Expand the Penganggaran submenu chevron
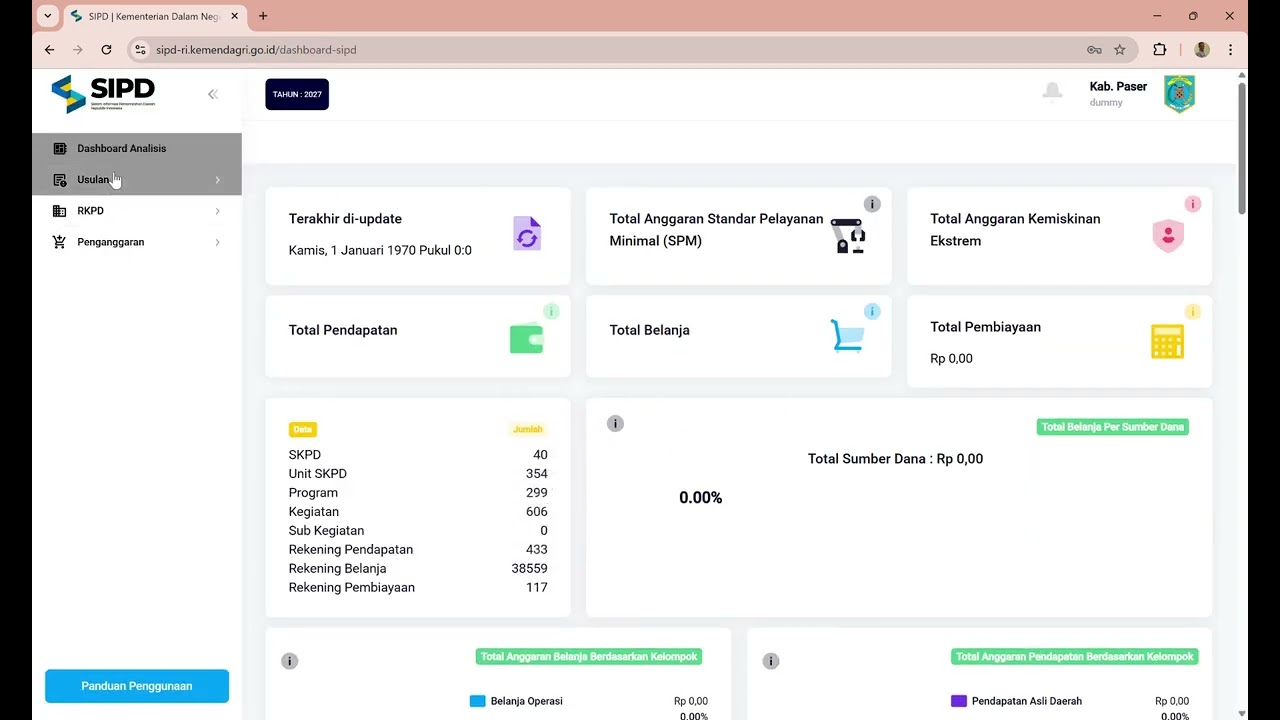Screen dimensions: 1280x720 (217, 242)
